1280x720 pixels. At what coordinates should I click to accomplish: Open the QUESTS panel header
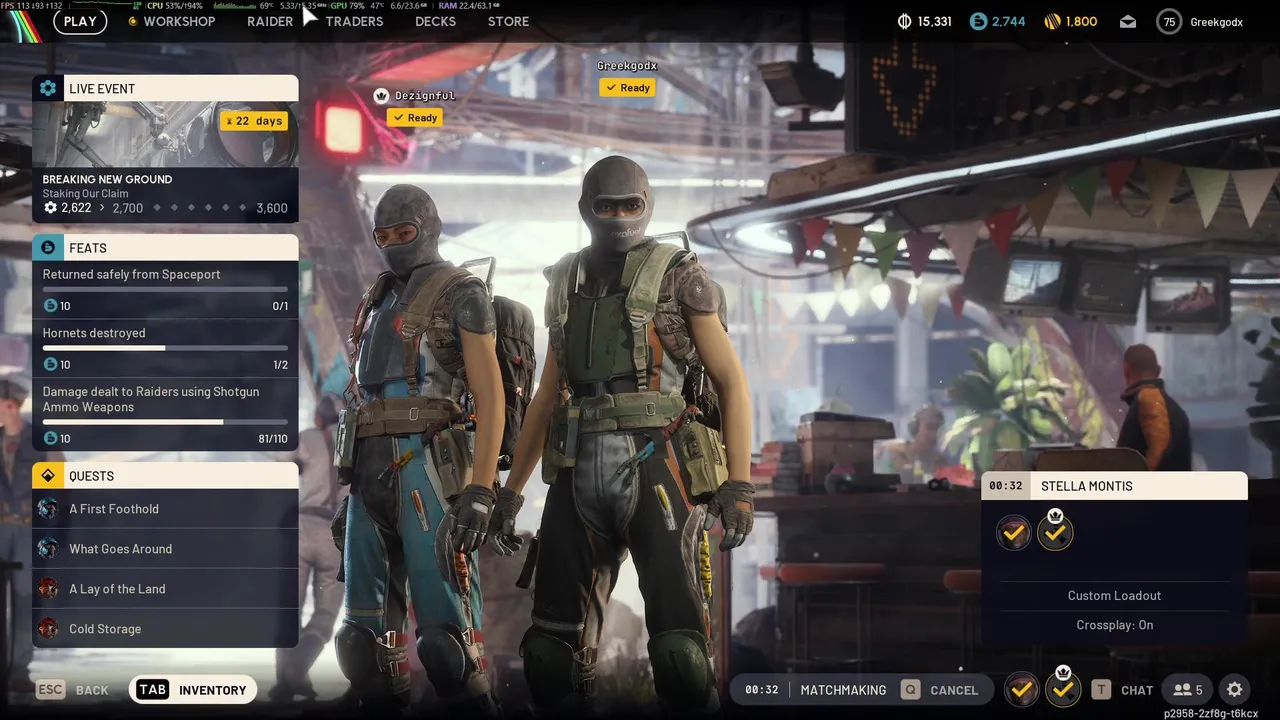(165, 475)
